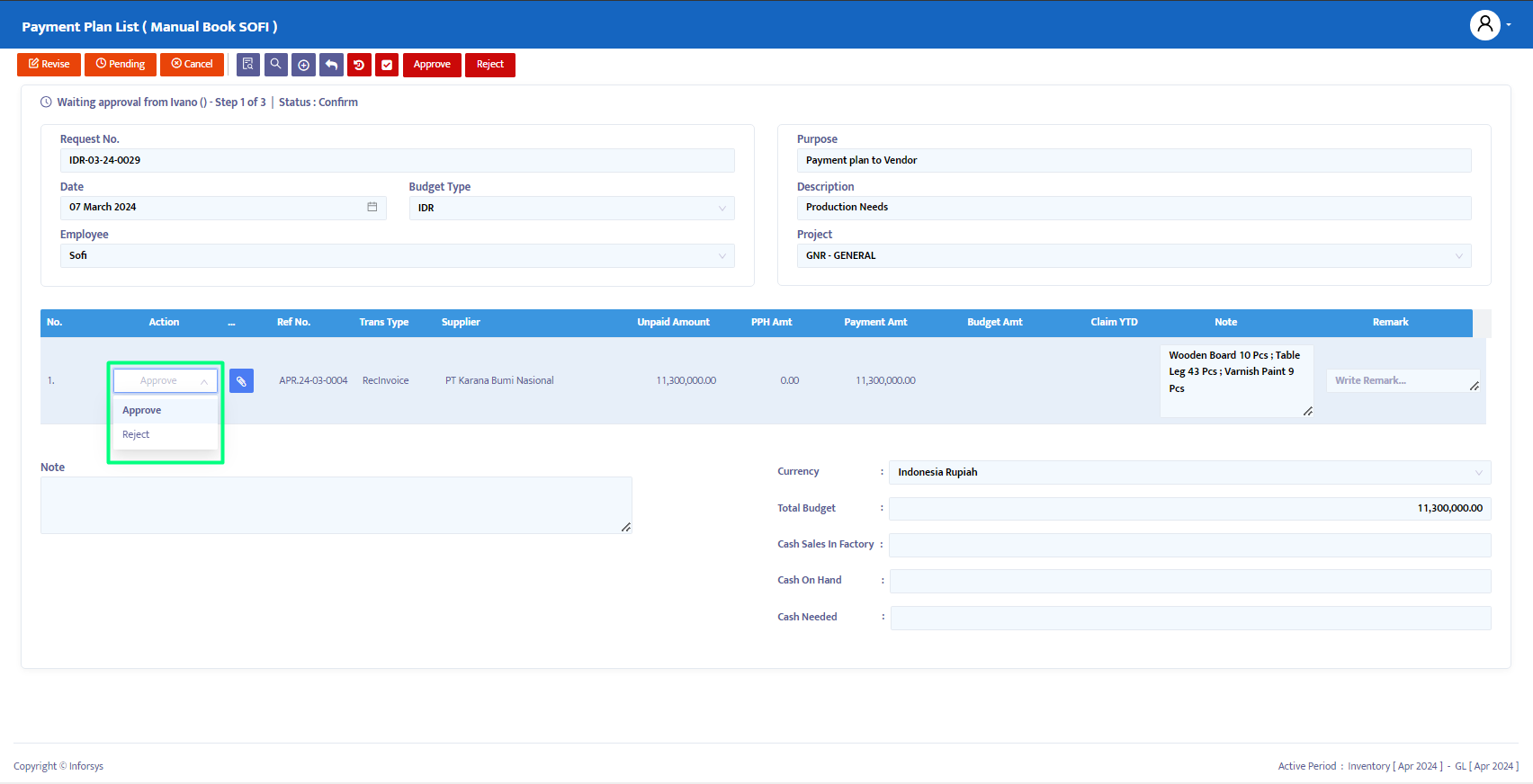
Task: Choose Reject from the action dropdown list
Action: click(166, 434)
